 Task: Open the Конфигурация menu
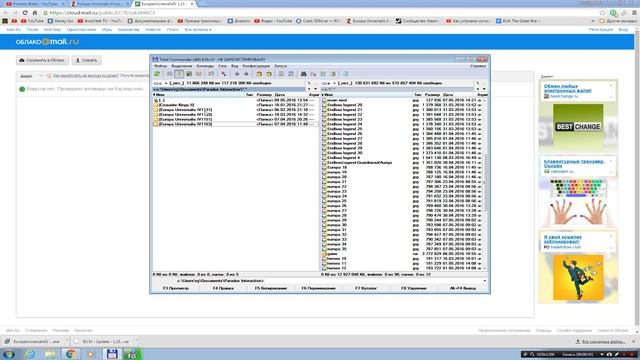pyautogui.click(x=256, y=66)
